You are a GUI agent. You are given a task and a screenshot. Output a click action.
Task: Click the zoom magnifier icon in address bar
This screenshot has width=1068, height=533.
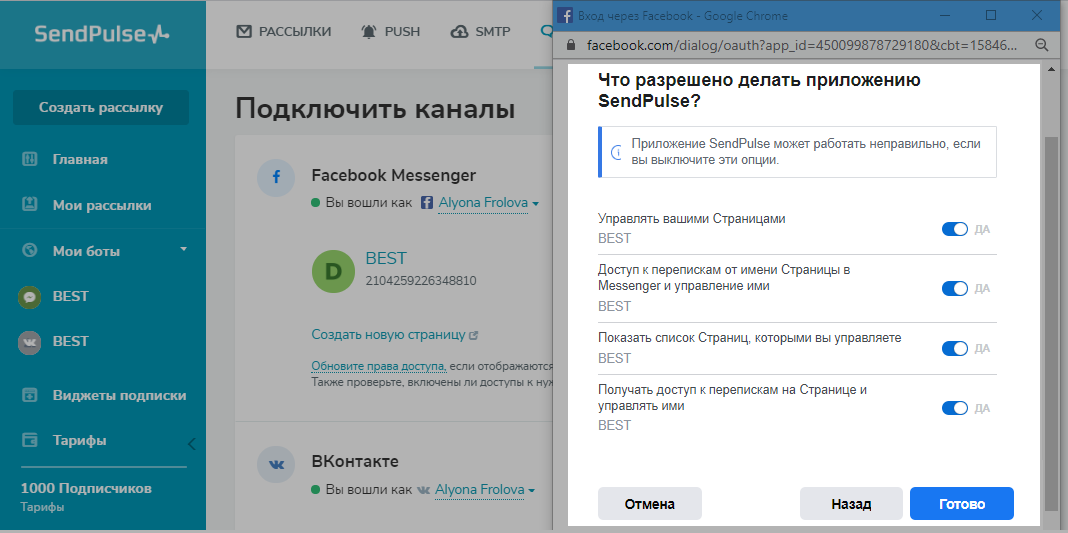point(1041,46)
